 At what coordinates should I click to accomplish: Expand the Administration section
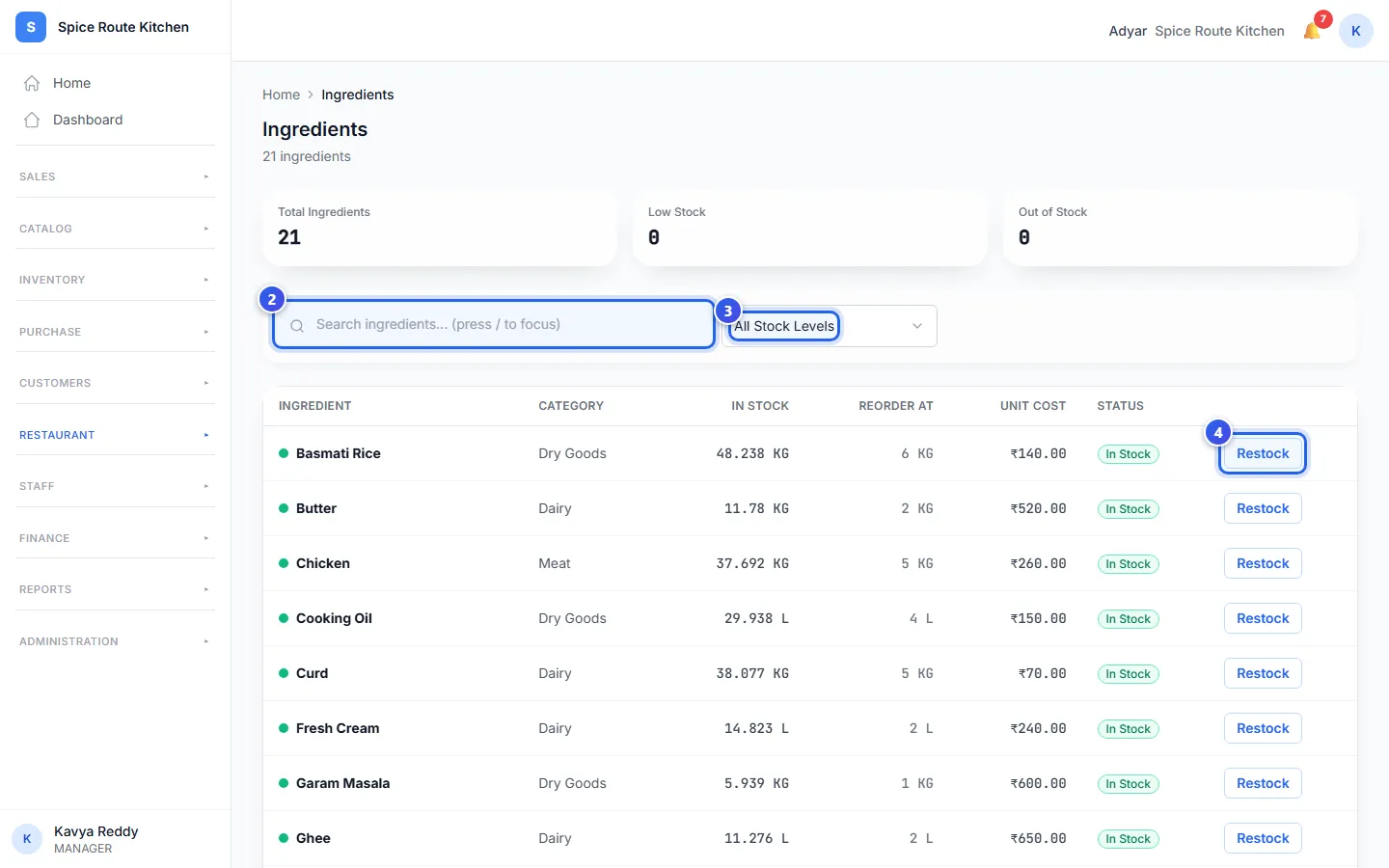coord(115,641)
